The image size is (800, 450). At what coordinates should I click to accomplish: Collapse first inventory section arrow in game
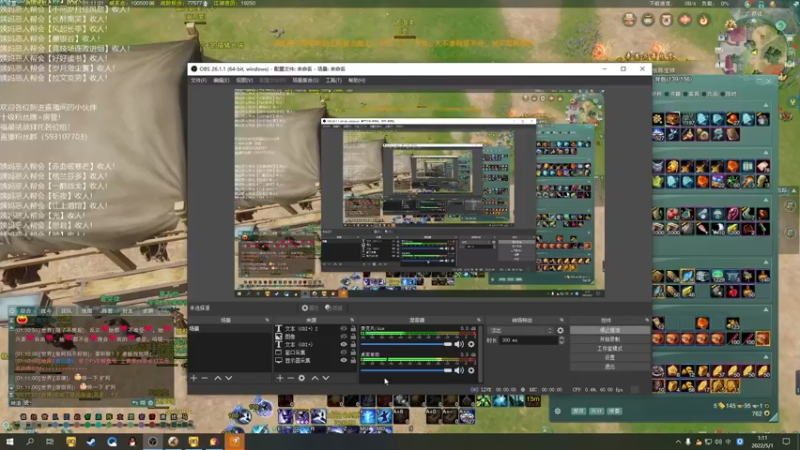click(x=765, y=105)
